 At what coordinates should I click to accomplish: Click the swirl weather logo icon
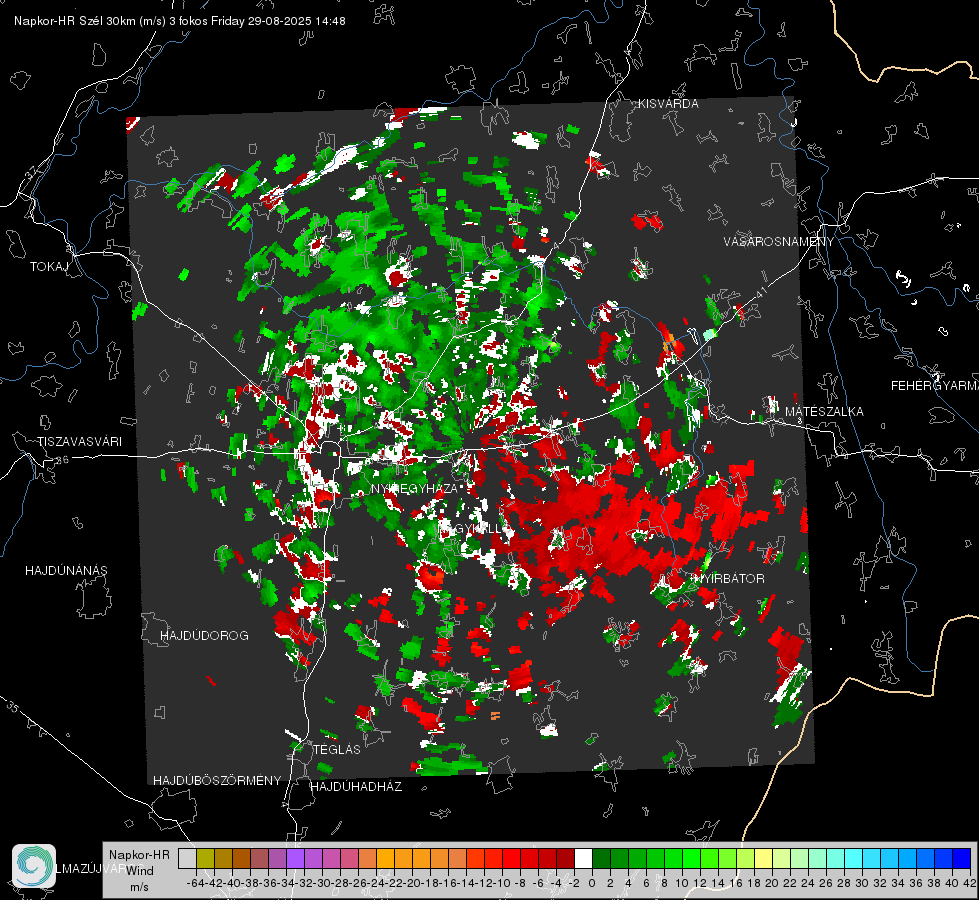pyautogui.click(x=34, y=866)
